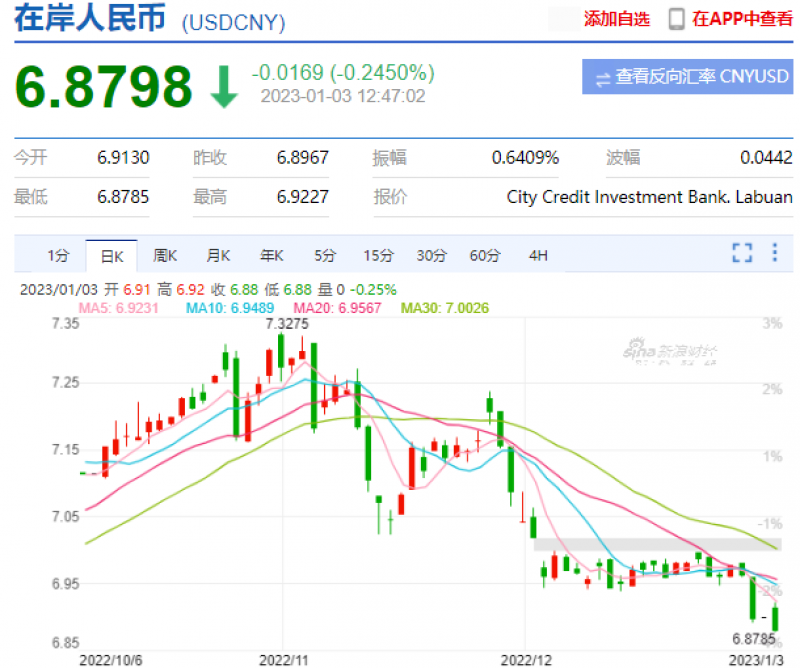Open the fullscreen chart icon
The image size is (800, 668).
pyautogui.click(x=742, y=252)
